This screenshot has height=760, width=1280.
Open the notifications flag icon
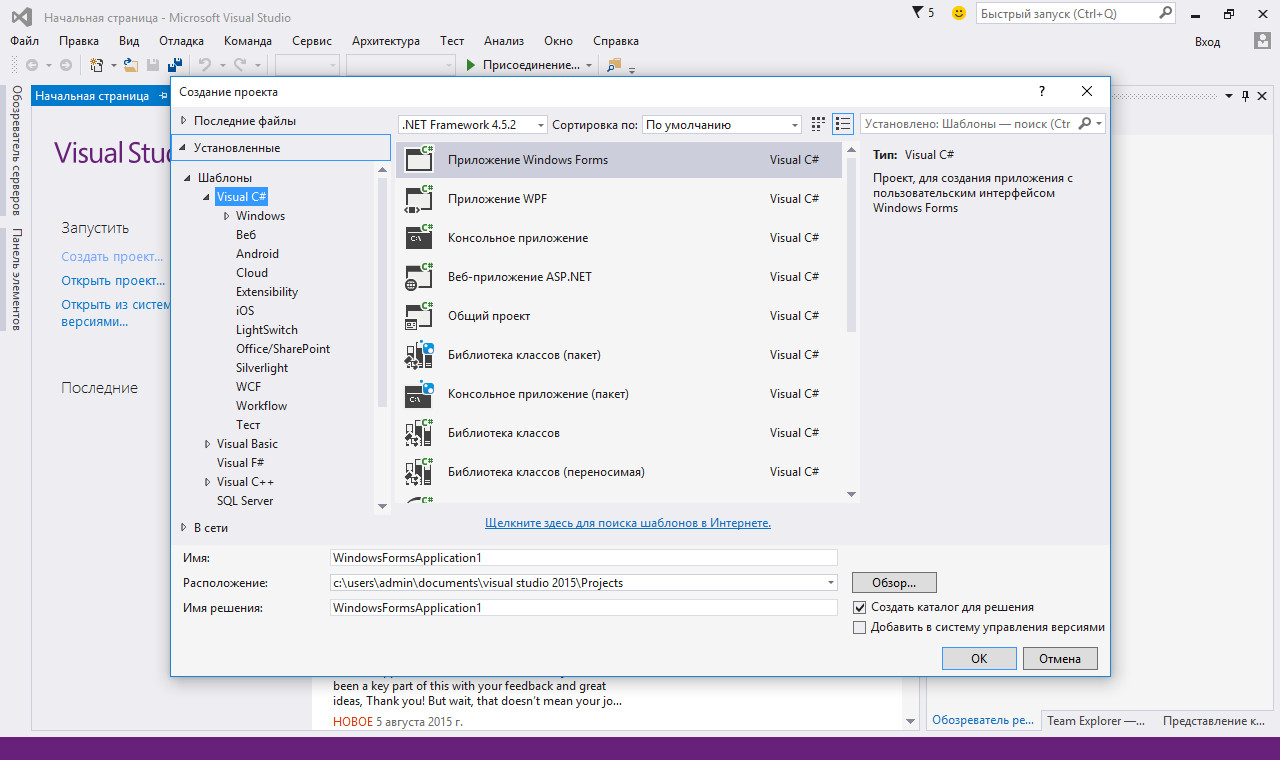918,13
